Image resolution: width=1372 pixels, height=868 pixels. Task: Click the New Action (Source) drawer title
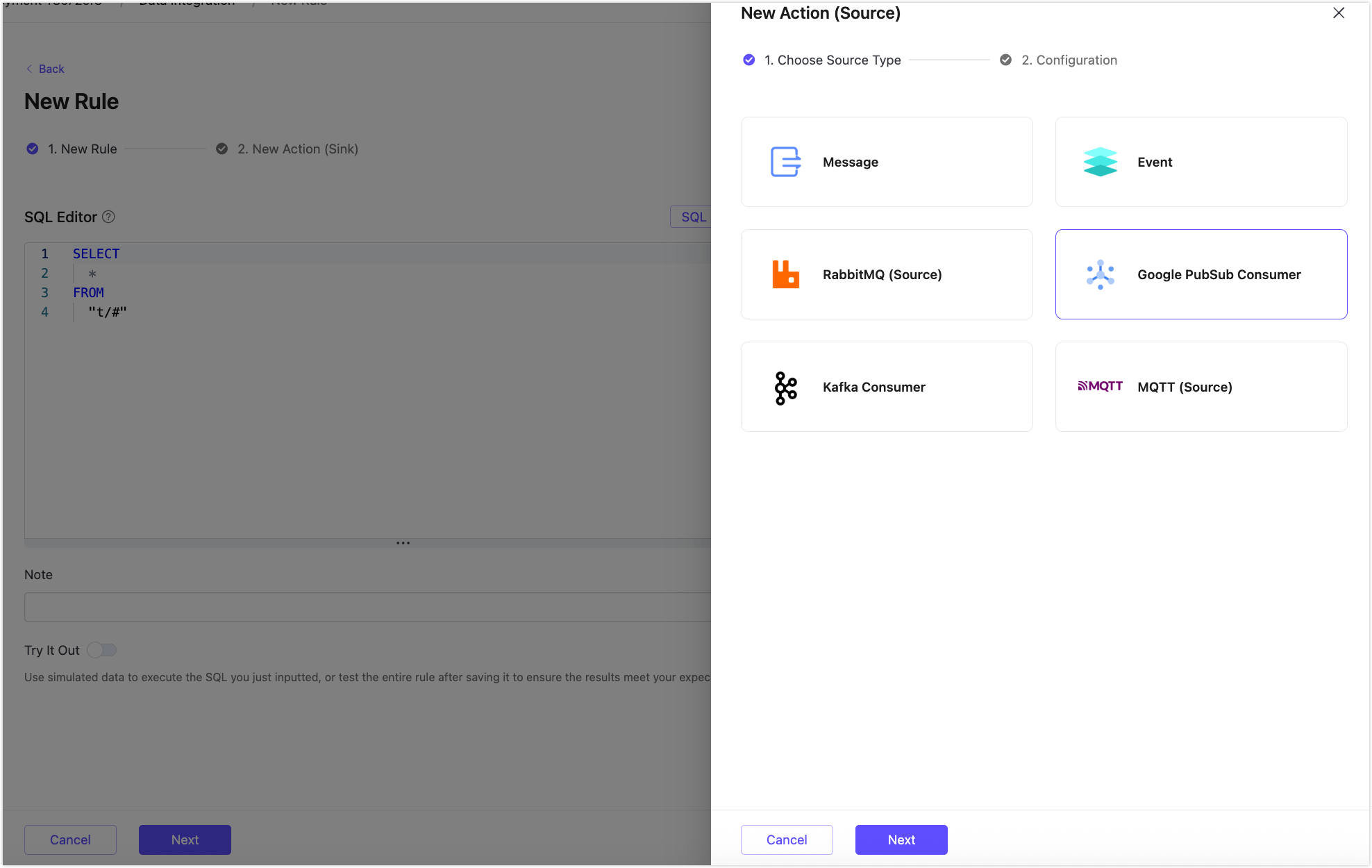[x=821, y=13]
